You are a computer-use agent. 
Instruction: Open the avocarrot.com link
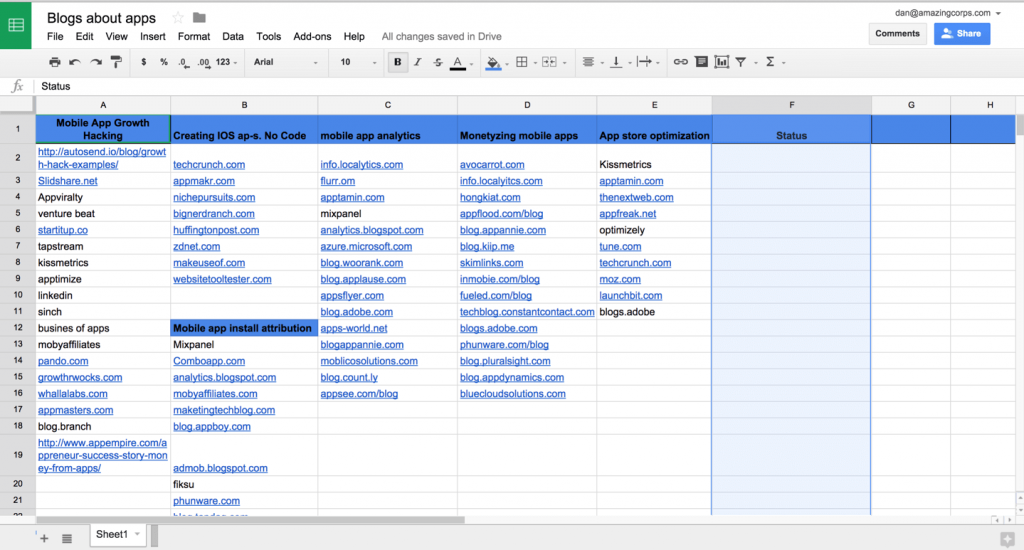(492, 165)
